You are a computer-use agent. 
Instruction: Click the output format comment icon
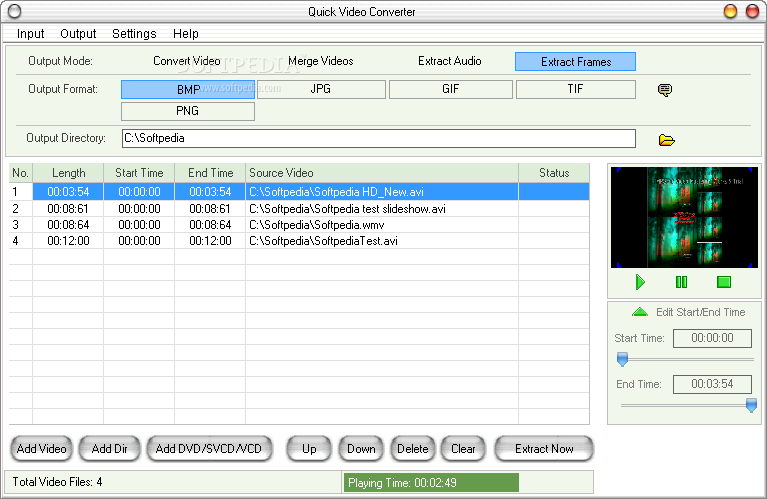coord(665,90)
